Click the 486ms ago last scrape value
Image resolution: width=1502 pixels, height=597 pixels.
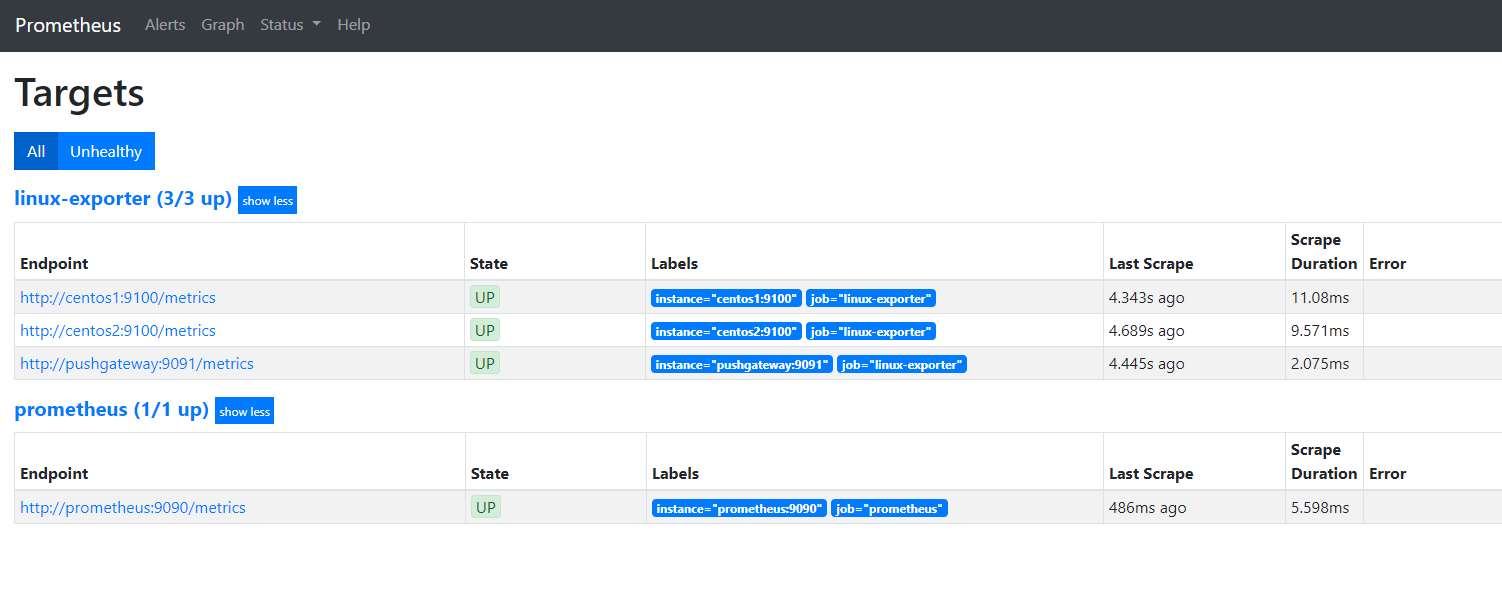1148,507
